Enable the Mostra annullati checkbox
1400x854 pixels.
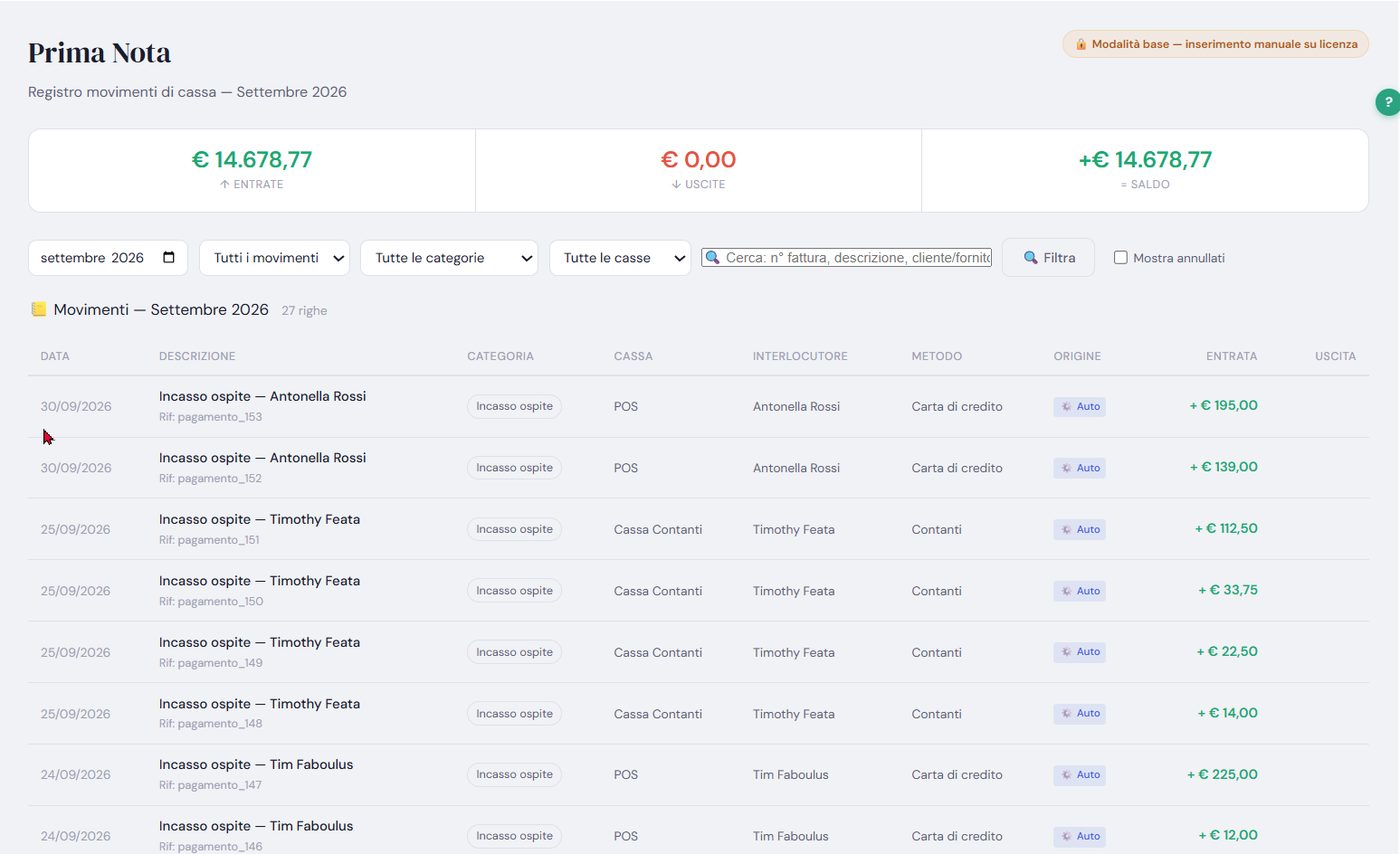tap(1121, 257)
